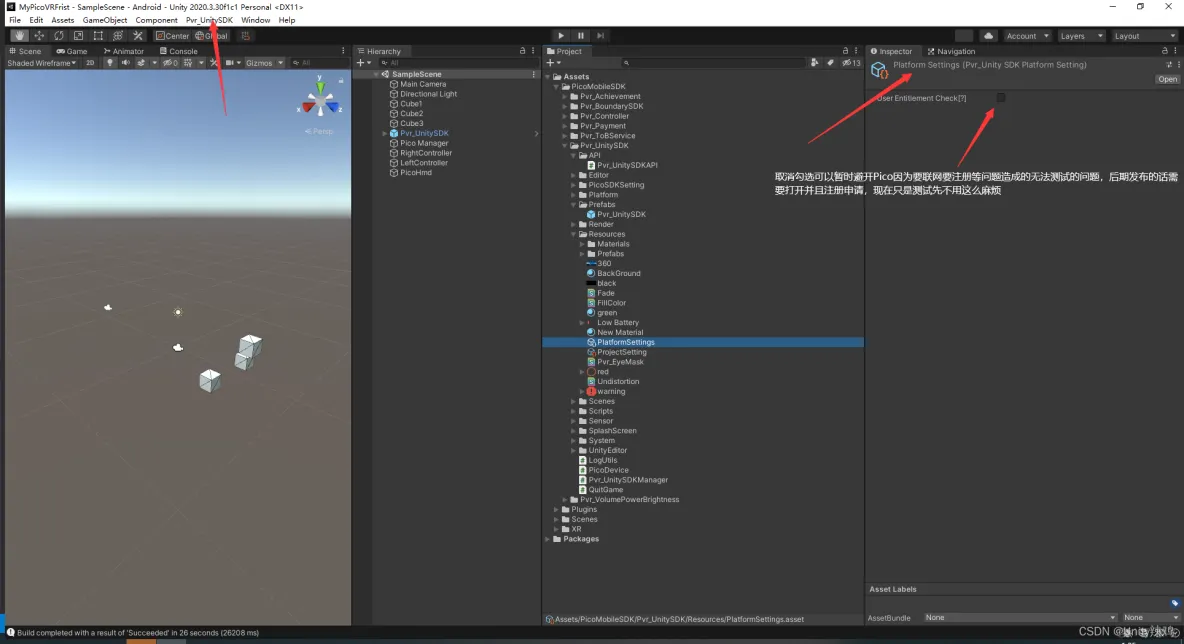
Task: Open the Component menu
Action: tap(156, 20)
